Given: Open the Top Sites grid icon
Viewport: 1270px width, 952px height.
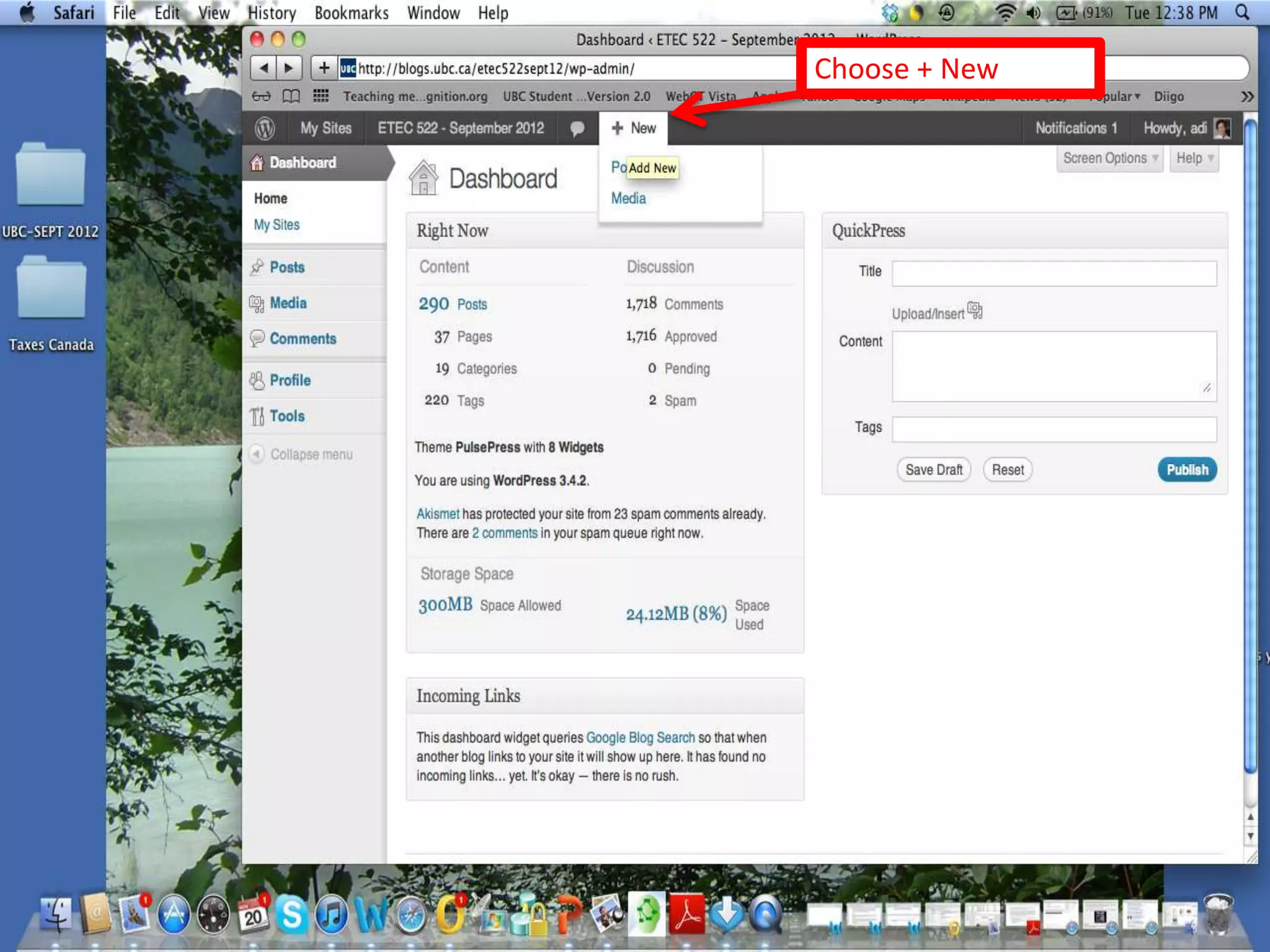Looking at the screenshot, I should coord(321,96).
